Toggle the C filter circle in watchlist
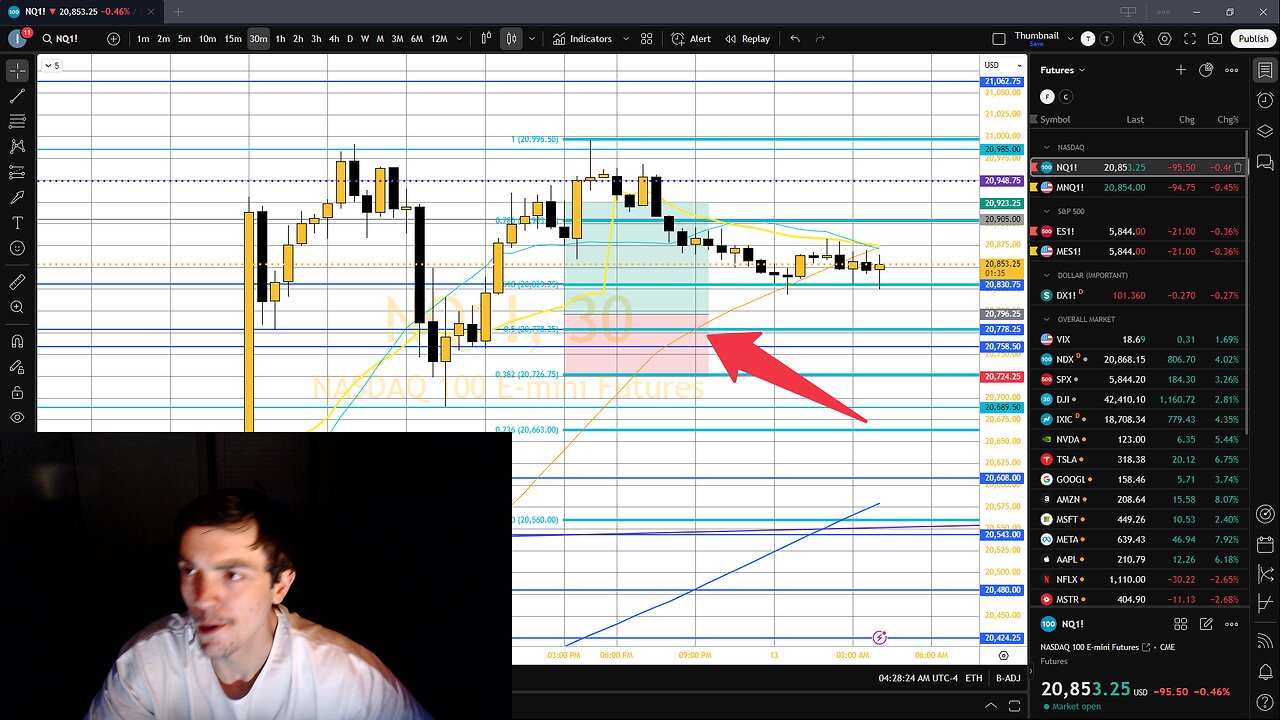This screenshot has width=1280, height=720. click(1065, 97)
